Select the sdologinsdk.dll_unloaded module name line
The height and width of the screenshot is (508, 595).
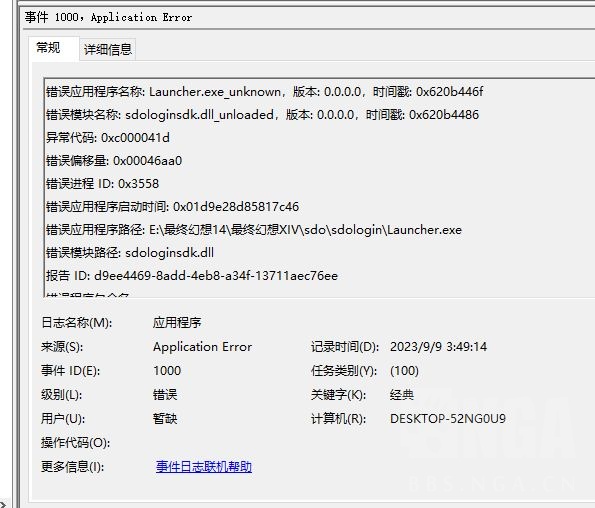click(x=262, y=115)
